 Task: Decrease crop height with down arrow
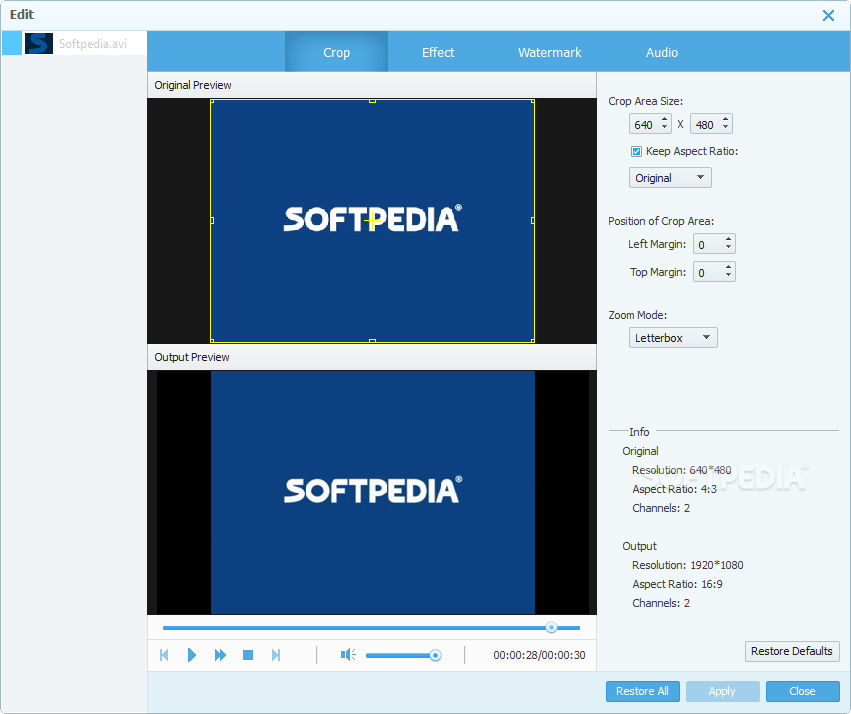726,129
